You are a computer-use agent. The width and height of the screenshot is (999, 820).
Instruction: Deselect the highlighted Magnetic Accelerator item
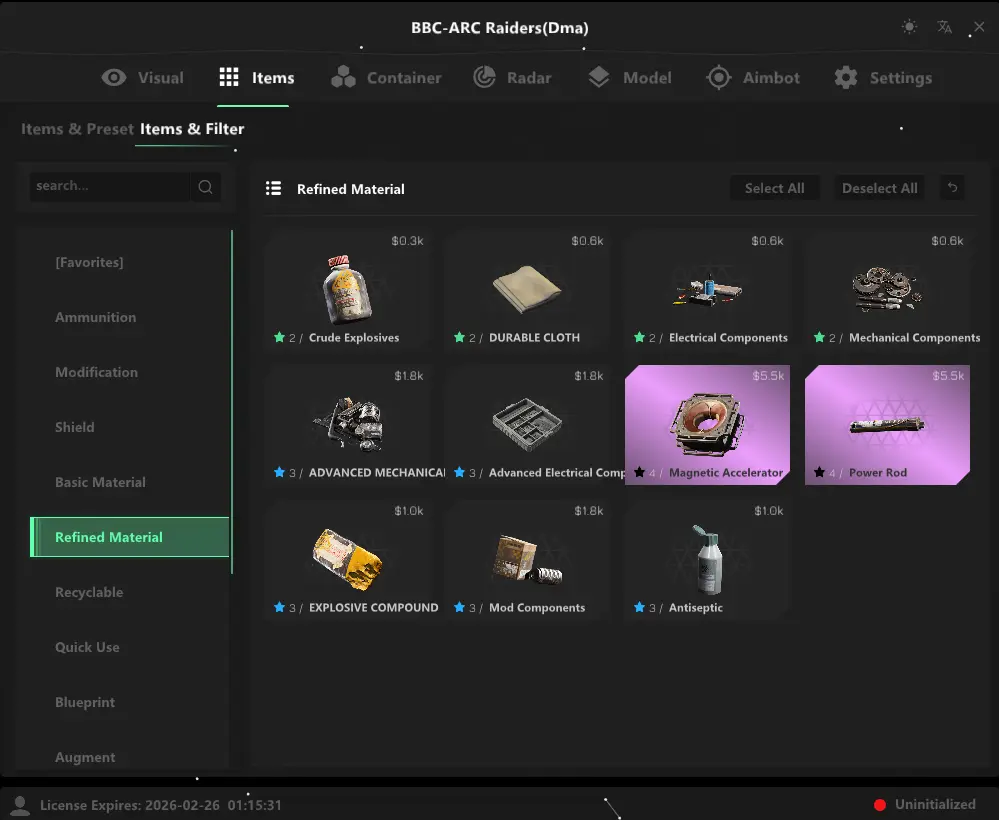pyautogui.click(x=707, y=424)
